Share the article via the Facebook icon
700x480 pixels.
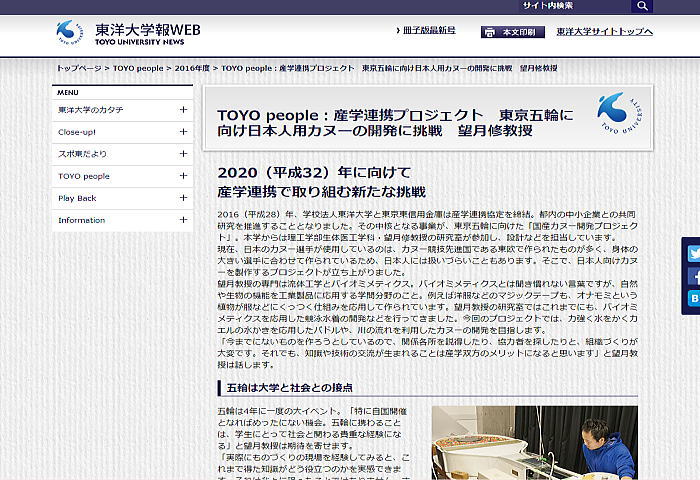point(694,276)
